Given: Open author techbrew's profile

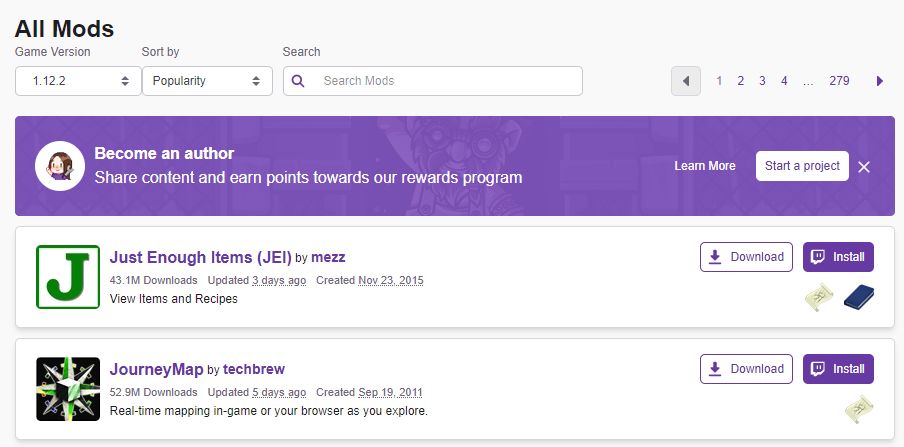Looking at the screenshot, I should (x=254, y=369).
